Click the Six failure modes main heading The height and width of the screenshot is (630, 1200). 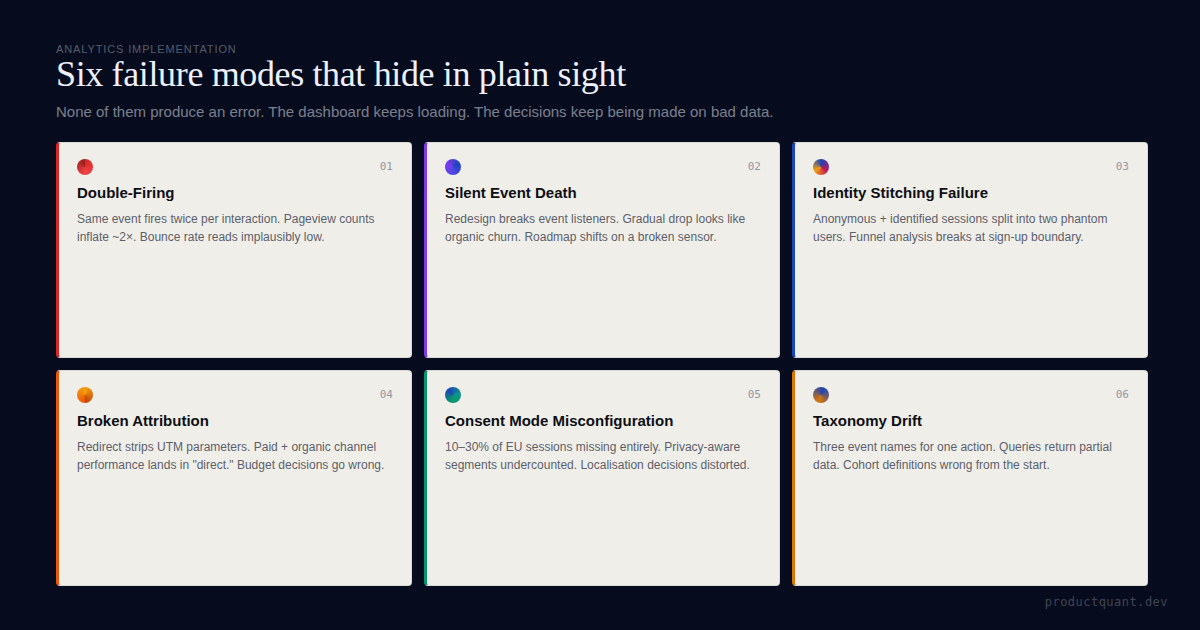tap(341, 75)
